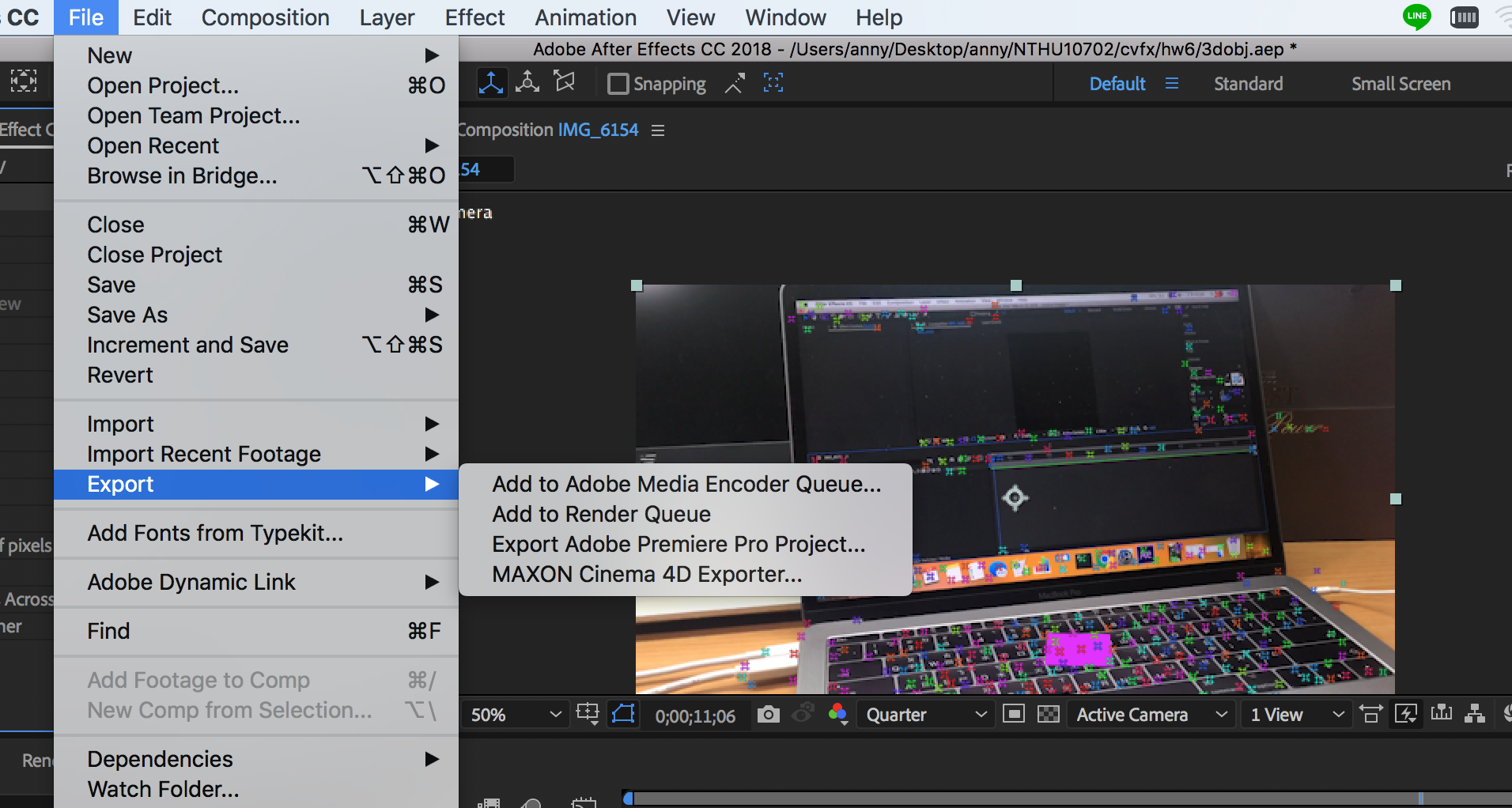Click the top-center layer transform handle

(1016, 285)
